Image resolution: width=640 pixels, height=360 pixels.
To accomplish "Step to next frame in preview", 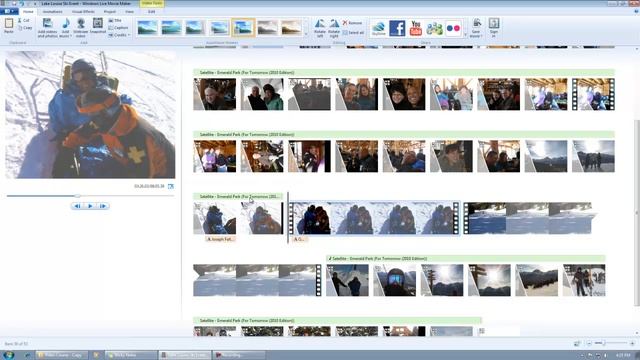I will click(x=103, y=206).
